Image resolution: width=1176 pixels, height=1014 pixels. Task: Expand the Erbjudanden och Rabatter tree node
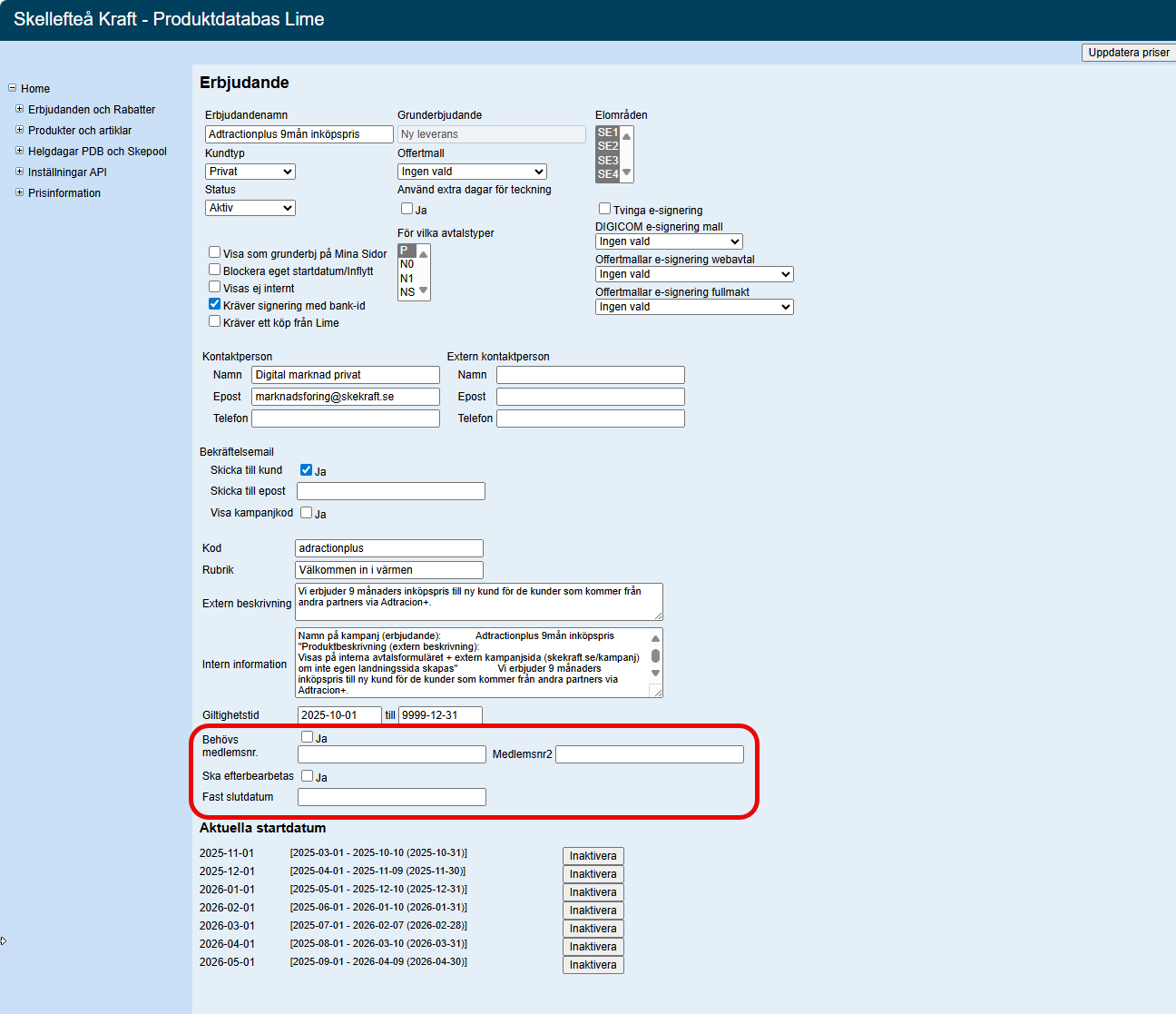point(19,109)
